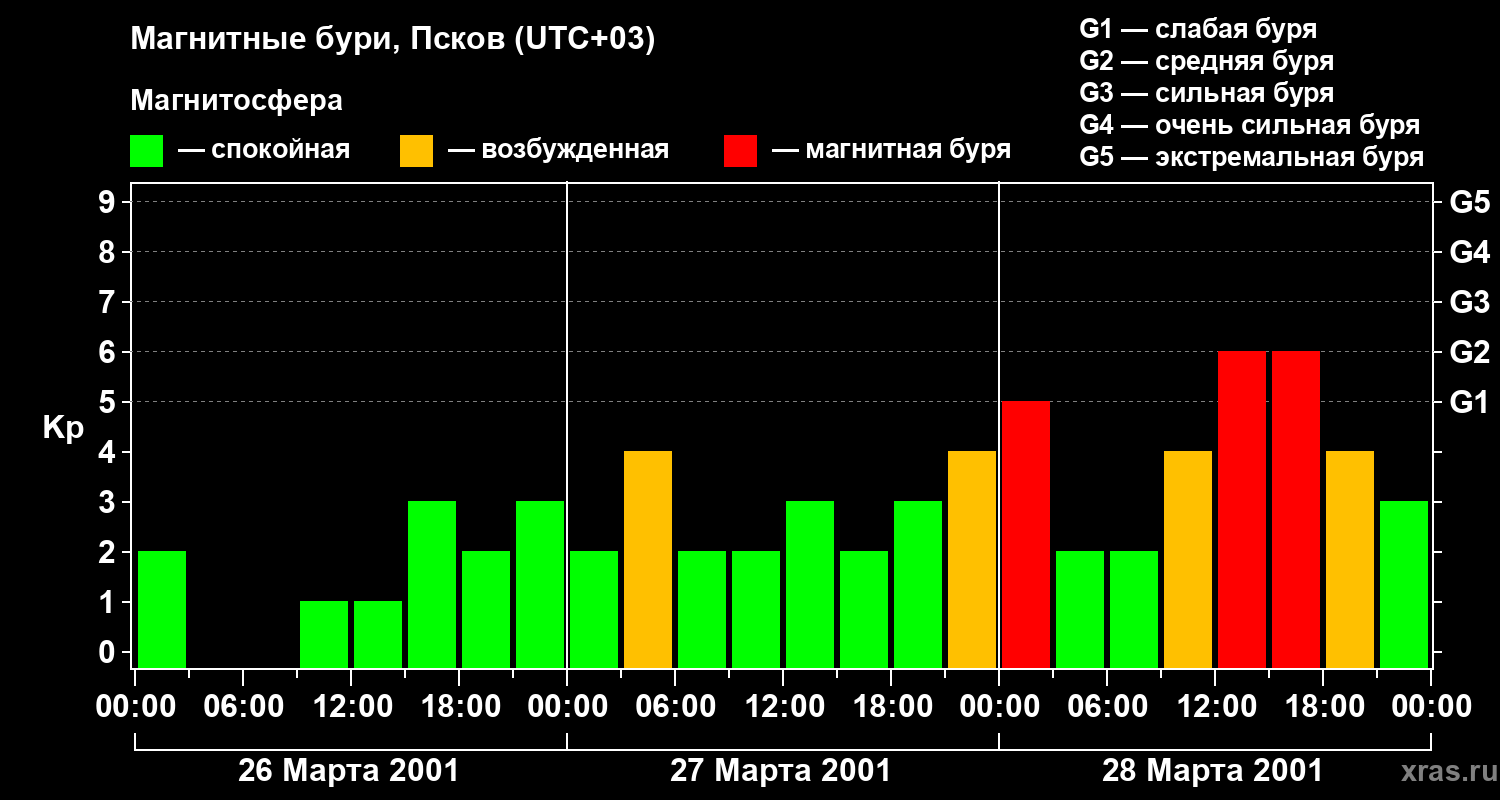Click the 'G4 — очень сильная буря' description
Image resolution: width=1500 pixels, height=800 pixels.
point(1250,125)
